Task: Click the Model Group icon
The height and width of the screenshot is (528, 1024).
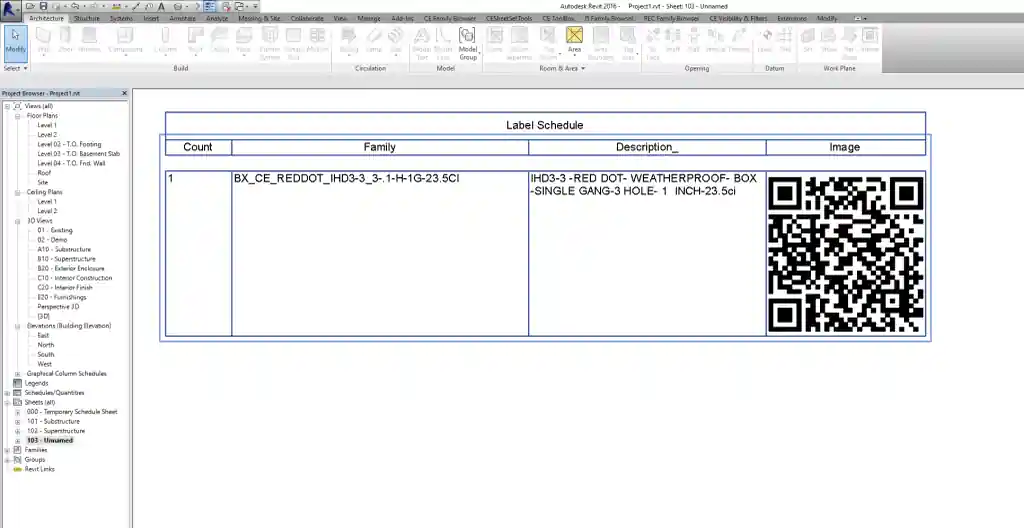Action: [467, 42]
